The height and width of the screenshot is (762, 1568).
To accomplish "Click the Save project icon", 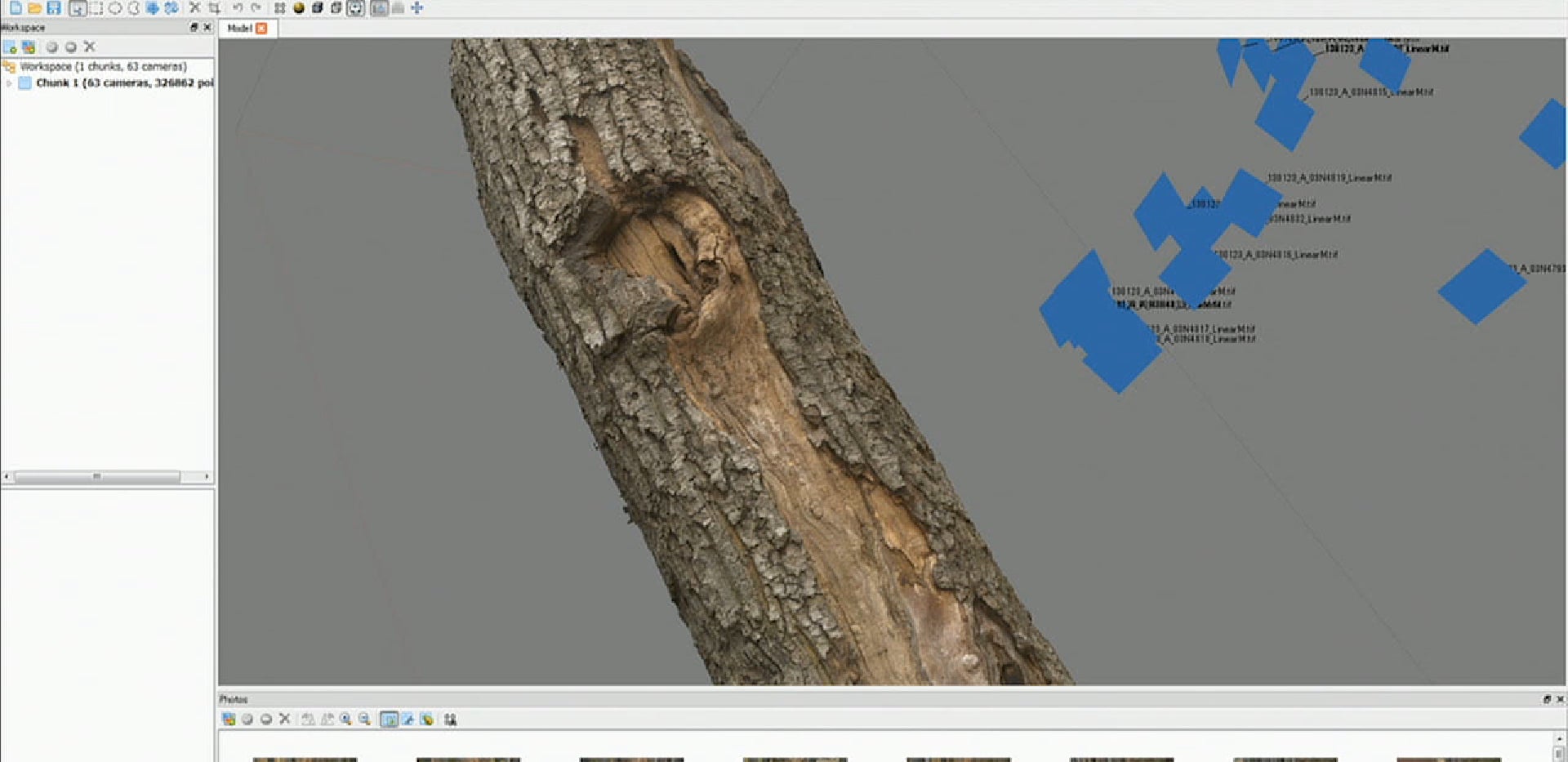I will point(54,8).
